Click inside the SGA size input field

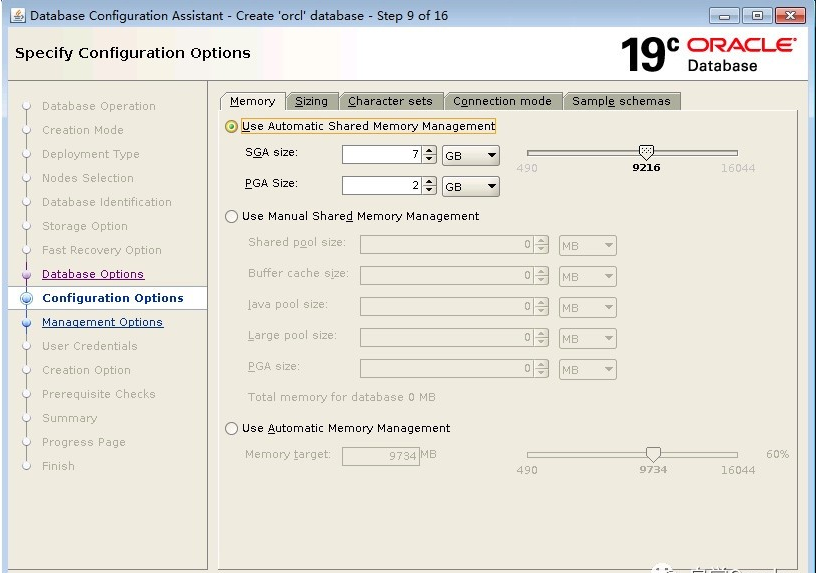coord(380,155)
